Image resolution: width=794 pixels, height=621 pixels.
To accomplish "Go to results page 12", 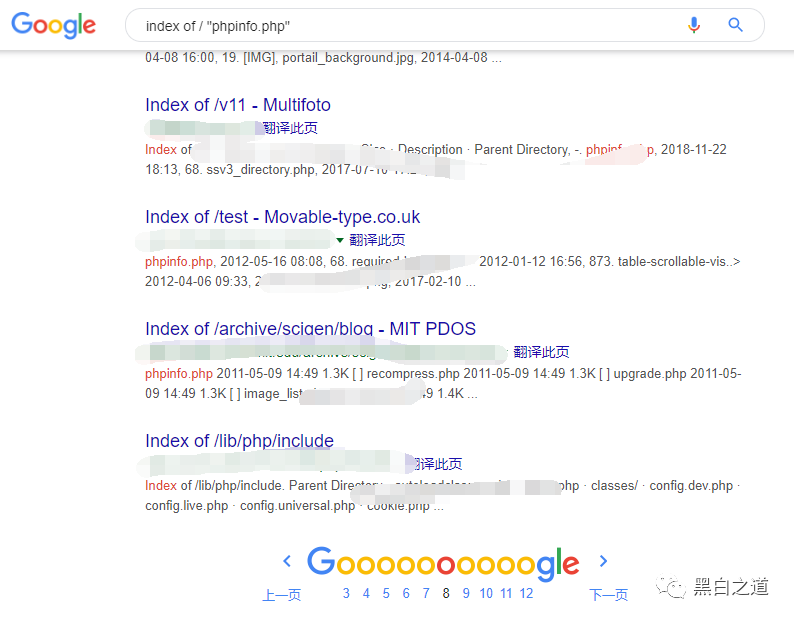I will 526,593.
